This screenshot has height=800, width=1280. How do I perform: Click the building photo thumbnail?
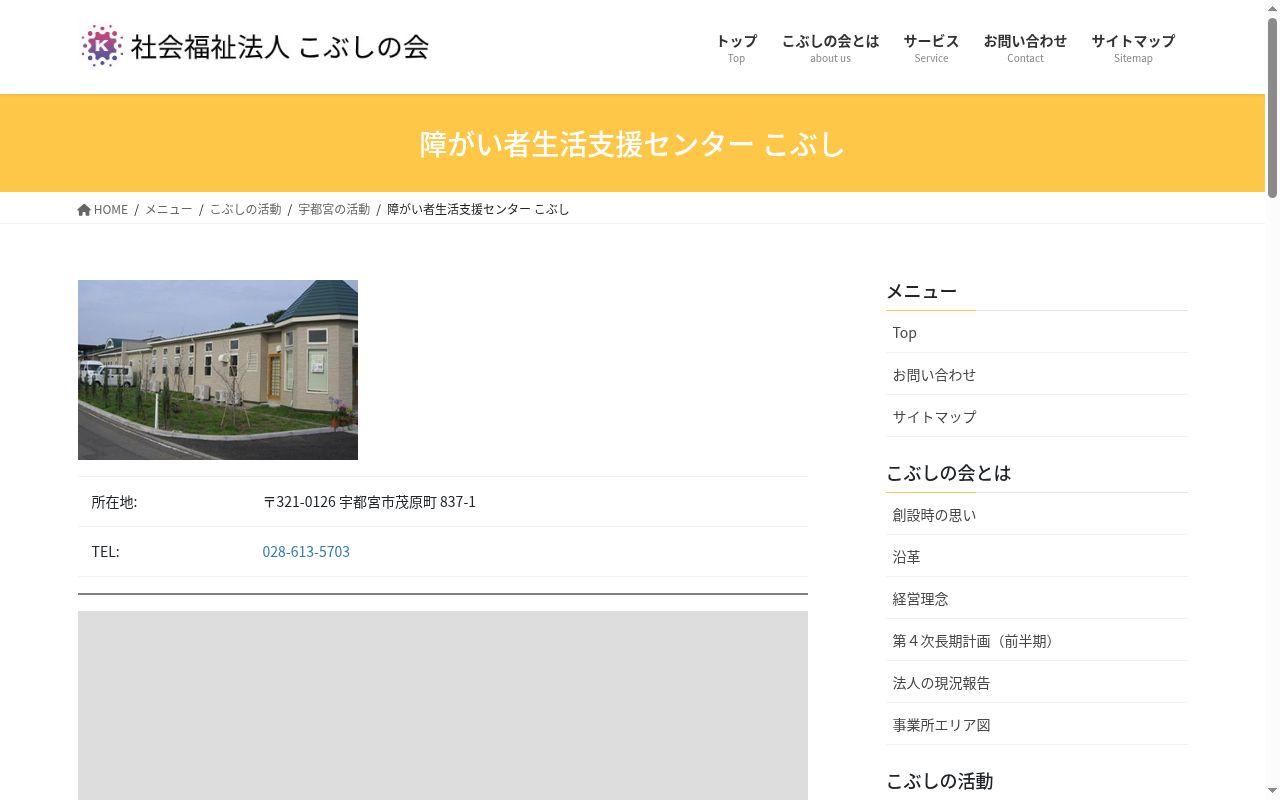218,370
